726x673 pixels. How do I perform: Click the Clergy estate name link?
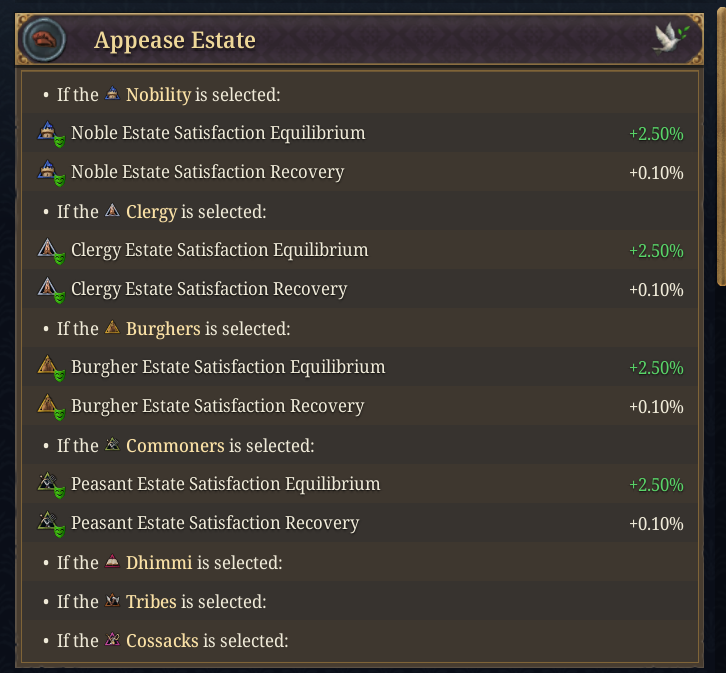pos(151,212)
